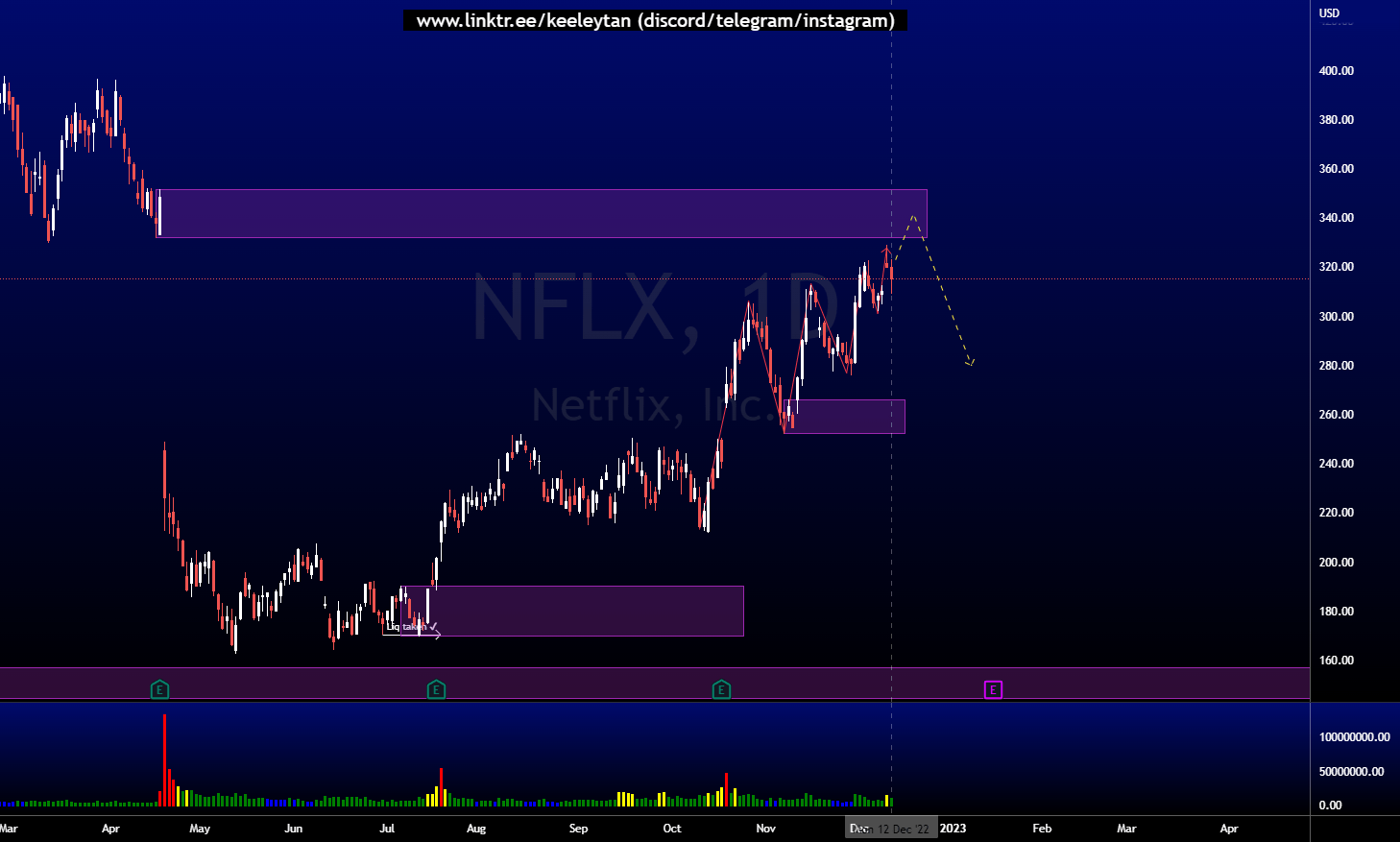Screen dimensions: 1400x842
Task: Click the May green earnings marker
Action: [x=160, y=689]
